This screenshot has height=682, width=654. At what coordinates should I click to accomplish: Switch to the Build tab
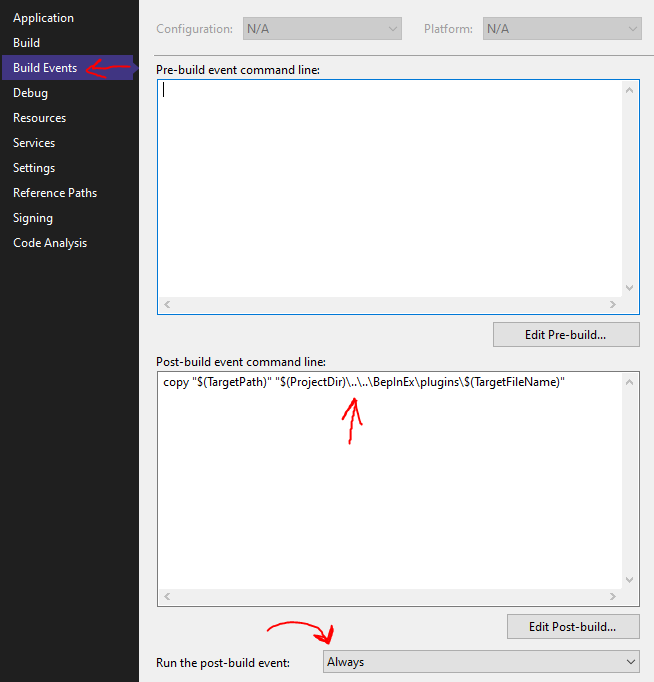click(27, 43)
